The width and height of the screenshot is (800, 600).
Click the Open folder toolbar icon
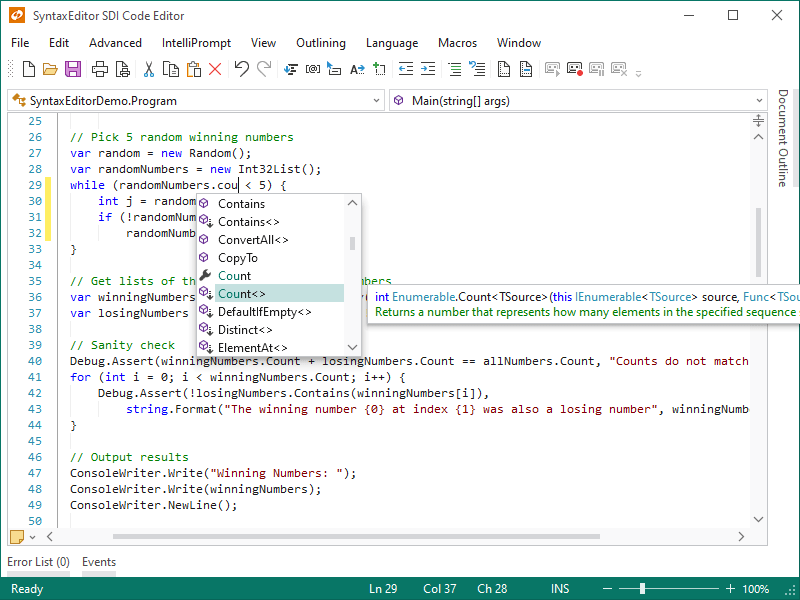(x=50, y=69)
